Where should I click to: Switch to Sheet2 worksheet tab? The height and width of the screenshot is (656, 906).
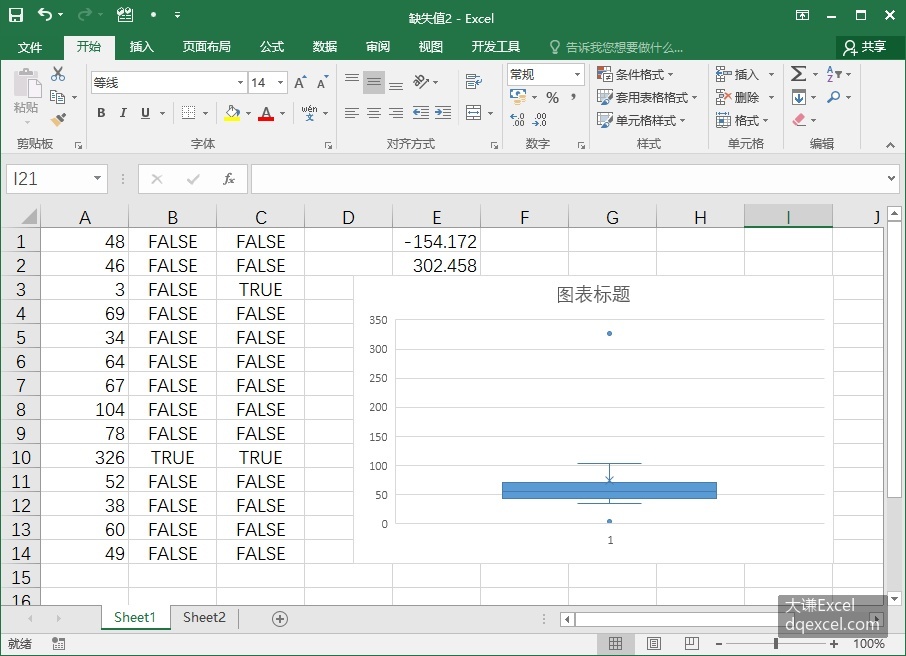click(204, 617)
